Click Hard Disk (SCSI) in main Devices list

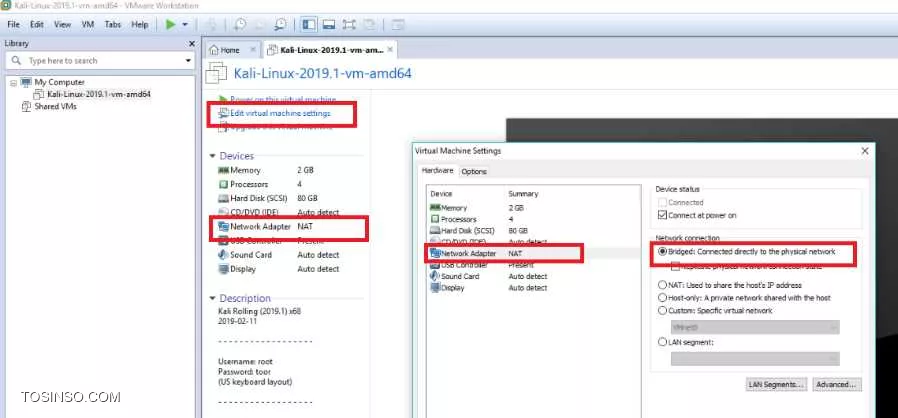pyautogui.click(x=269, y=198)
